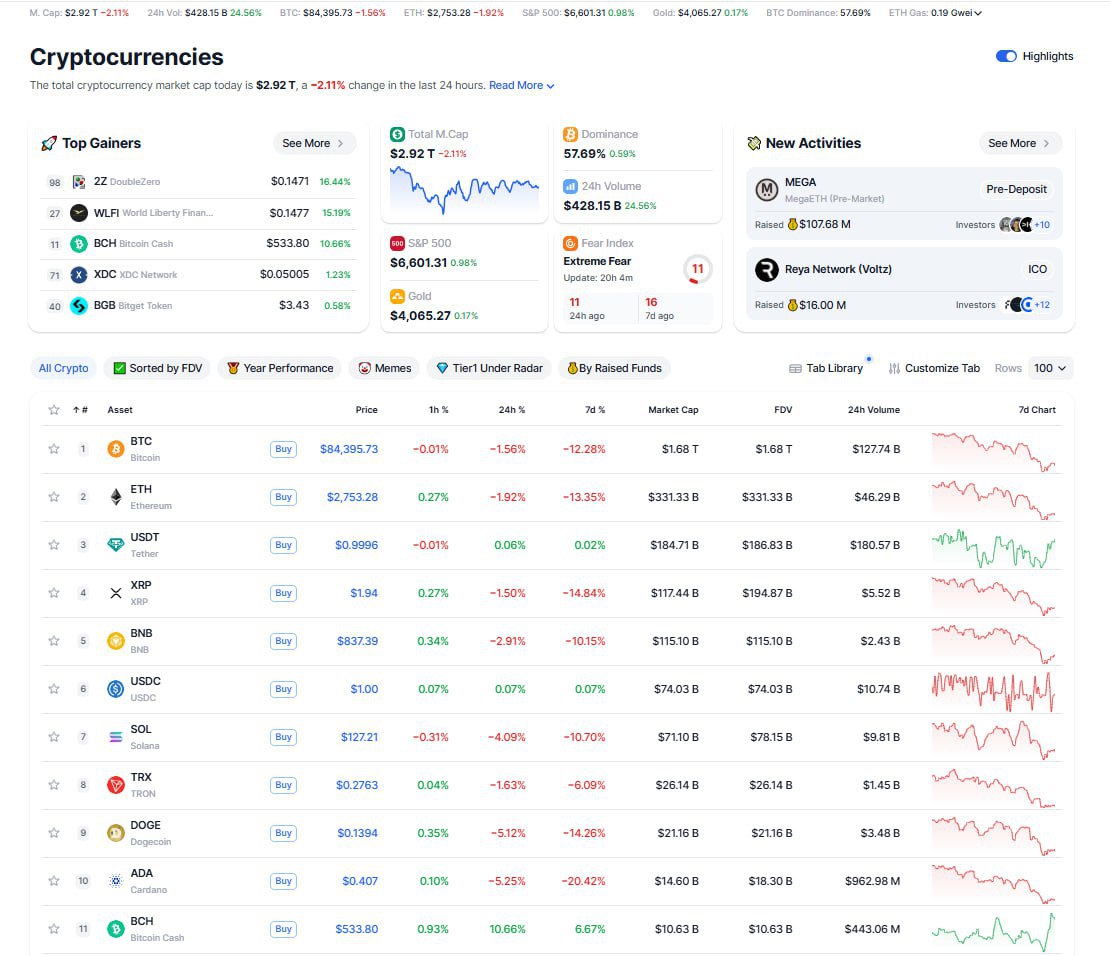
Task: Sort table by 24h Volume column
Action: point(874,410)
